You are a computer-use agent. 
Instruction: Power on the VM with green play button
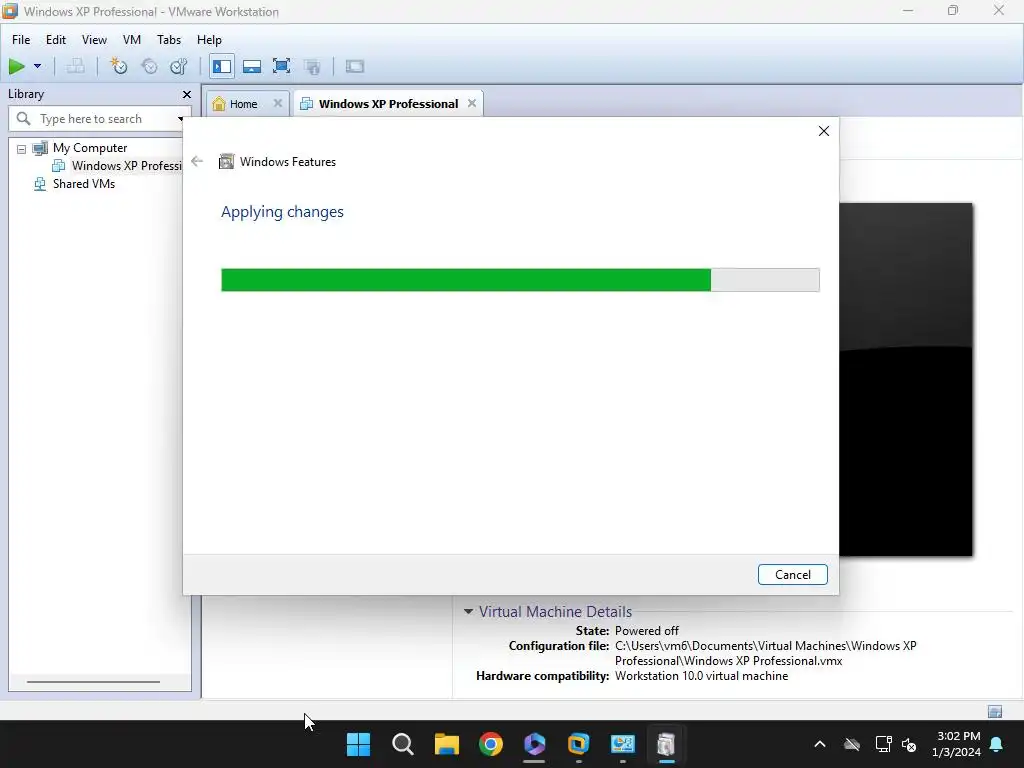pyautogui.click(x=16, y=66)
